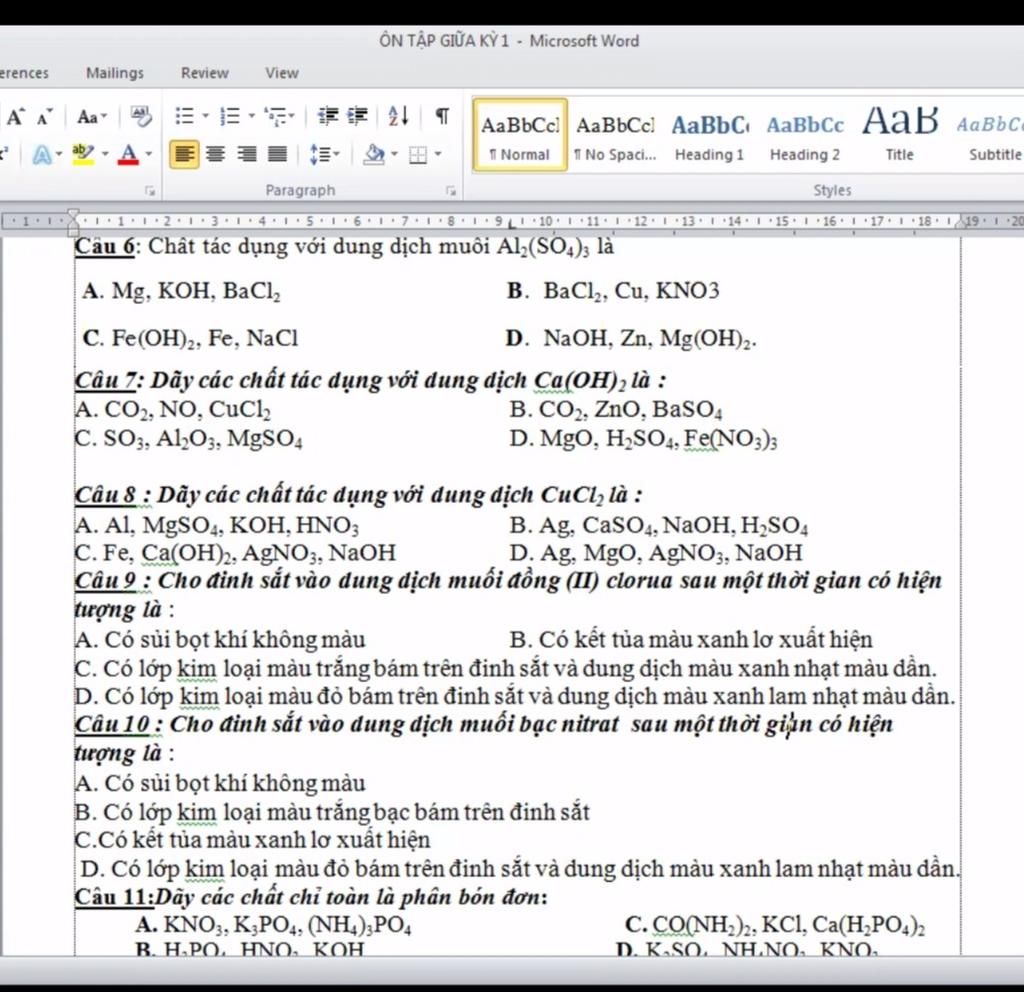Click the tab stop marker near ruler mark 9
Image resolution: width=1024 pixels, height=992 pixels.
[512, 225]
